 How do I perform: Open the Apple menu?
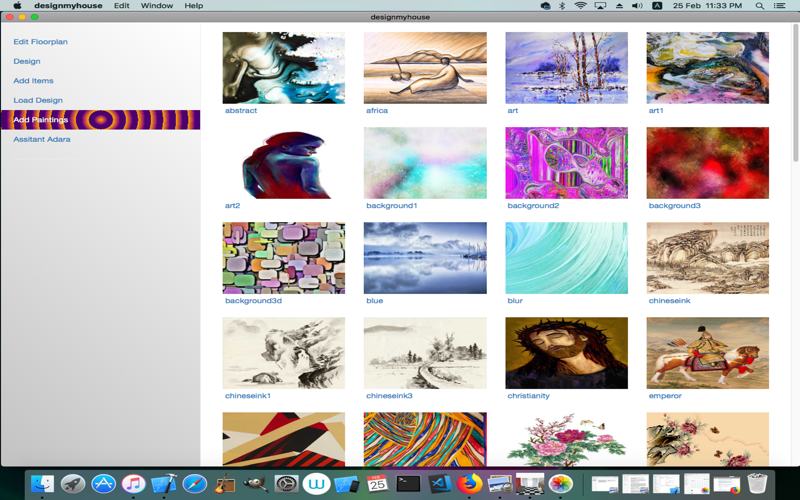[17, 6]
